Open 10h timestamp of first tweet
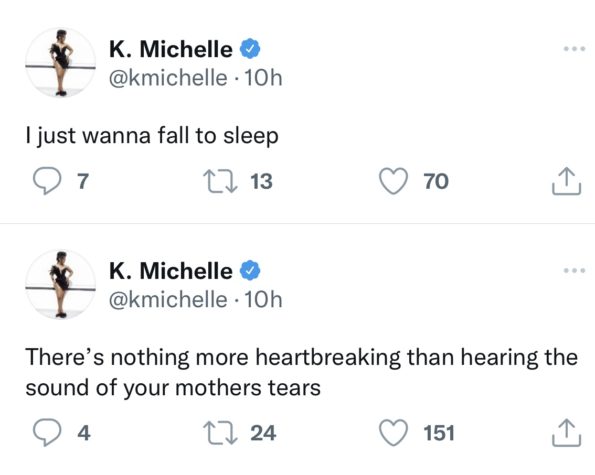Viewport: 595px width, 475px height. click(x=263, y=78)
